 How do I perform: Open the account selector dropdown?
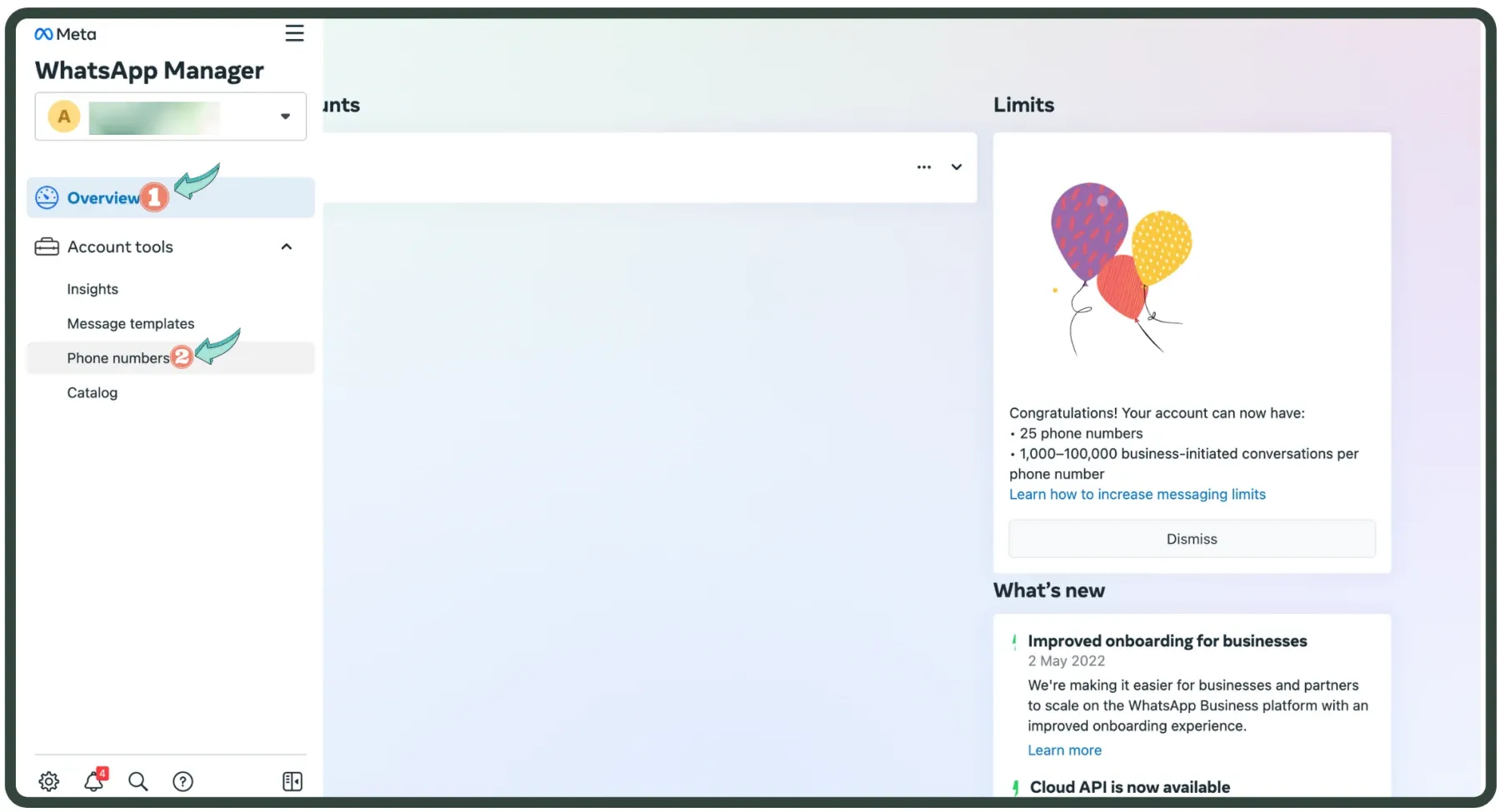[171, 117]
